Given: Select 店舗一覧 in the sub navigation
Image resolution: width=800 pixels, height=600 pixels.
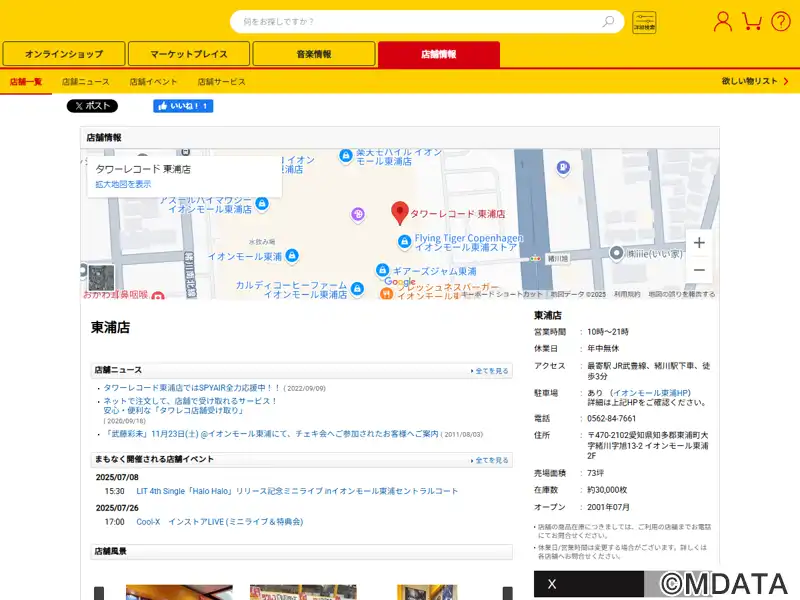Looking at the screenshot, I should click(26, 82).
